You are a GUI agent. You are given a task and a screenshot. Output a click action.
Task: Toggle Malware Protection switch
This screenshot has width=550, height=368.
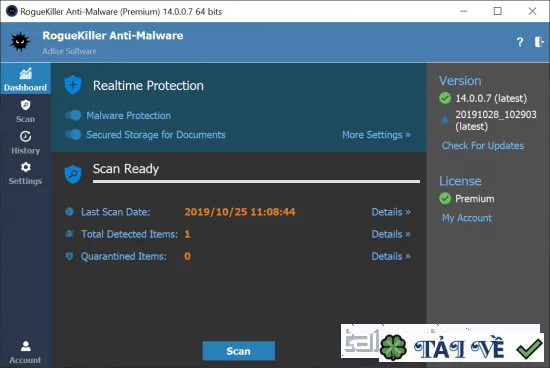coord(73,115)
